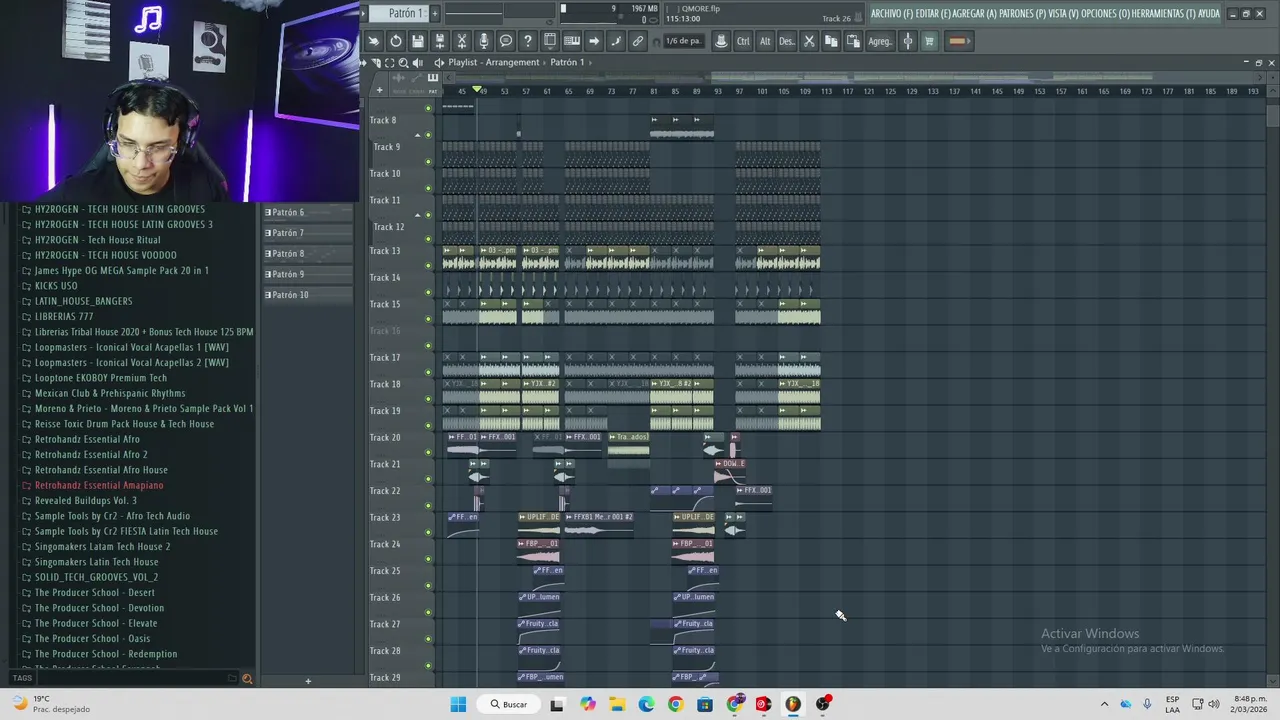Open the 1/6 de pa. snap dropdown
Screen dimensions: 1280x720
tap(685, 41)
